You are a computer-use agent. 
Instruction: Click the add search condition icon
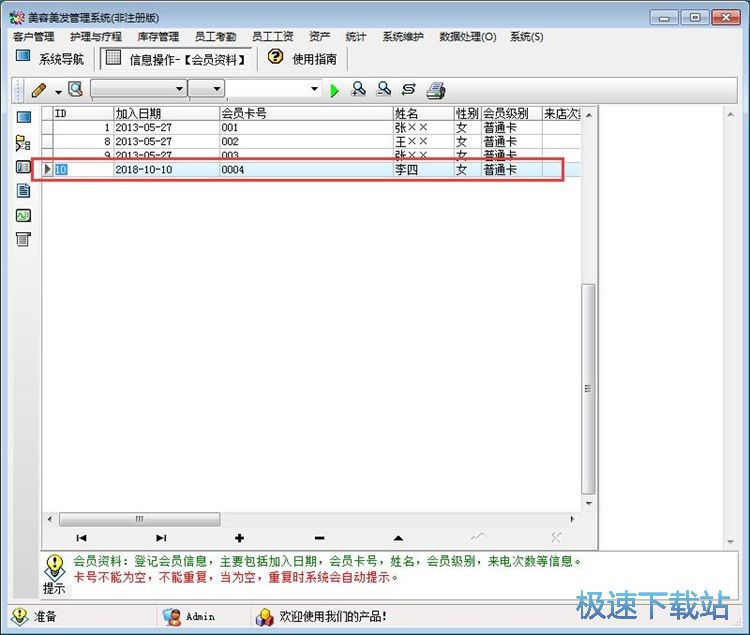(358, 89)
